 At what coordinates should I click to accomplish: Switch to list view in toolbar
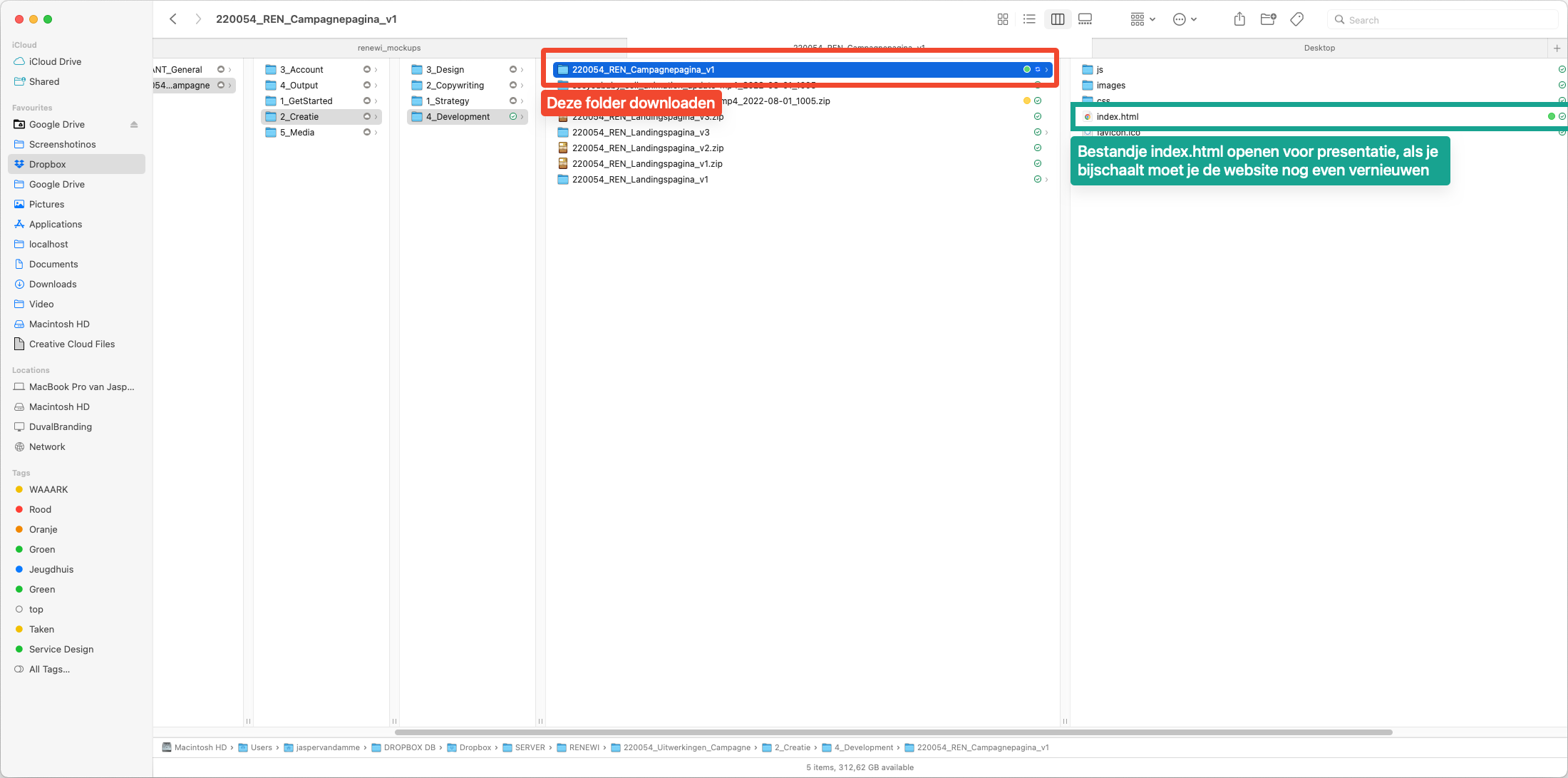click(x=1029, y=19)
